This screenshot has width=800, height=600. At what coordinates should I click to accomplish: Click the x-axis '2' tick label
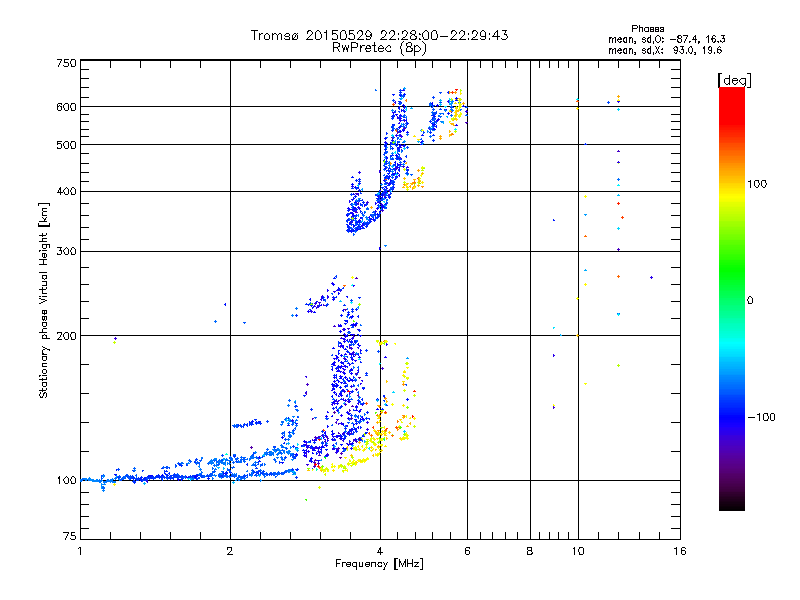(x=230, y=551)
